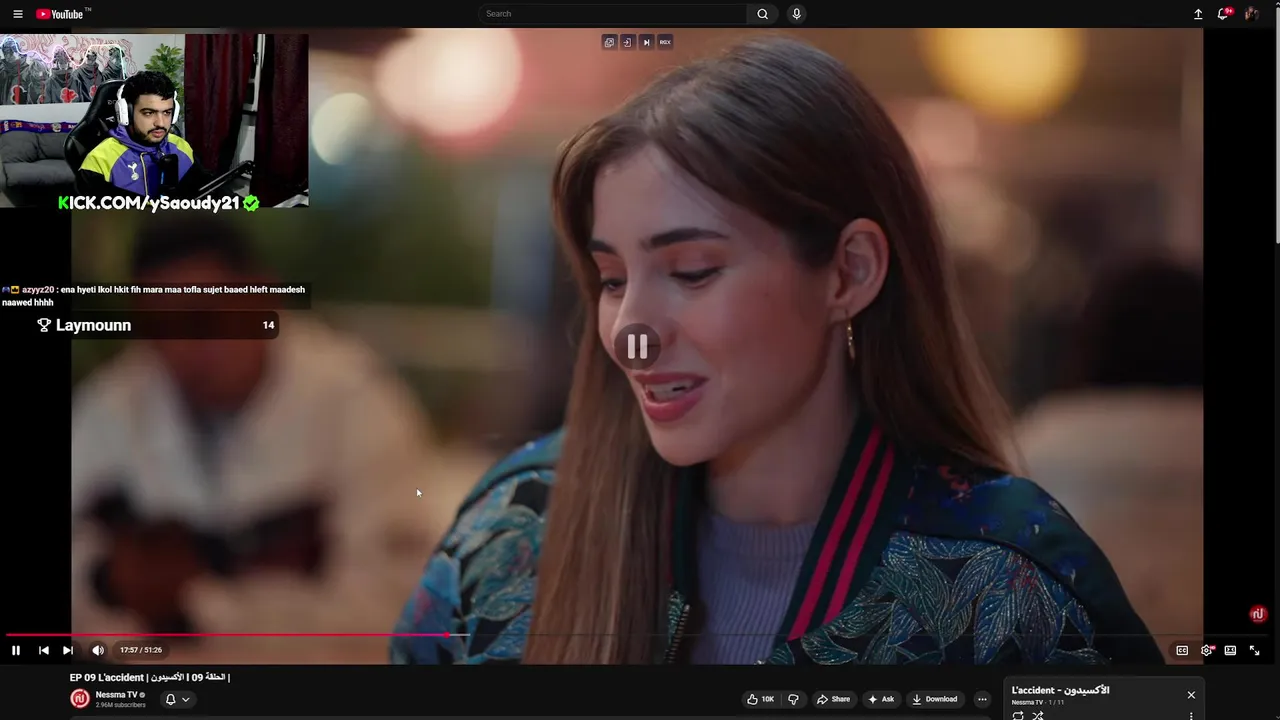The image size is (1280, 720).
Task: Jump to previous video in playlist
Action: click(x=43, y=650)
